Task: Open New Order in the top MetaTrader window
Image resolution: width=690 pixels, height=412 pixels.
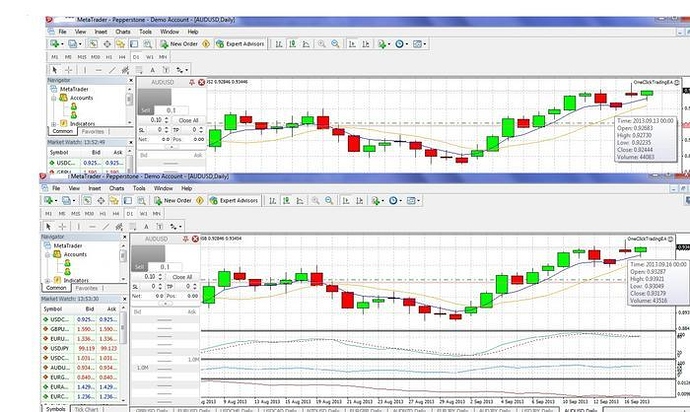Action: [179, 44]
